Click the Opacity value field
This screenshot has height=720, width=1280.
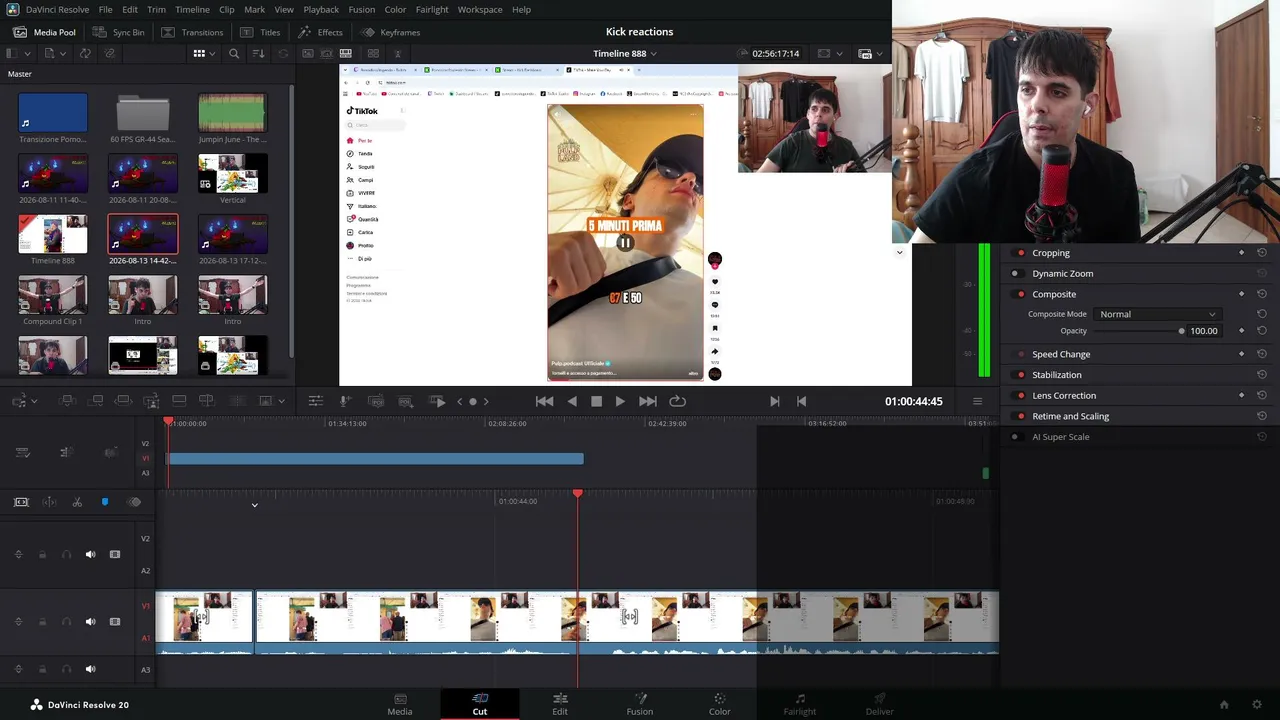point(1204,331)
